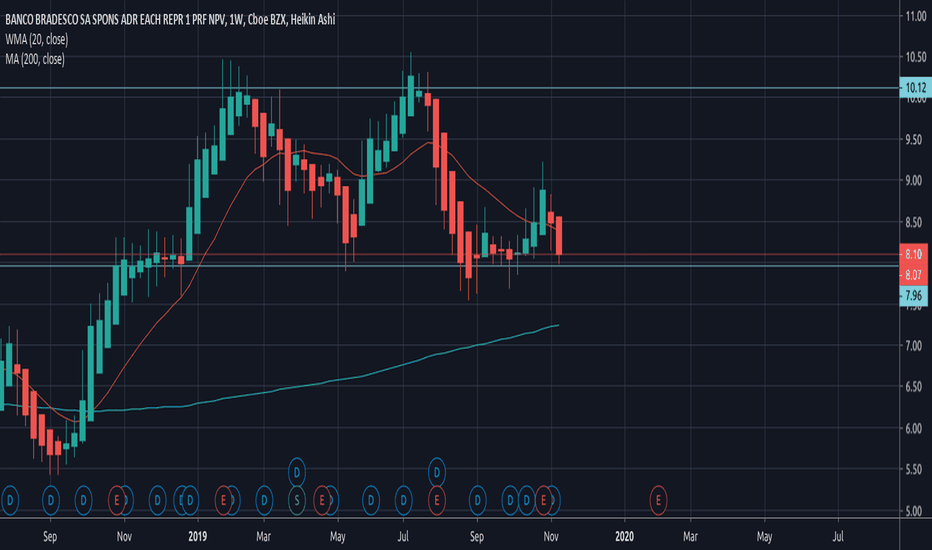Screen dimensions: 932x550
Task: Click the dividend marker above Jul 2019 label
Action: pyautogui.click(x=404, y=501)
